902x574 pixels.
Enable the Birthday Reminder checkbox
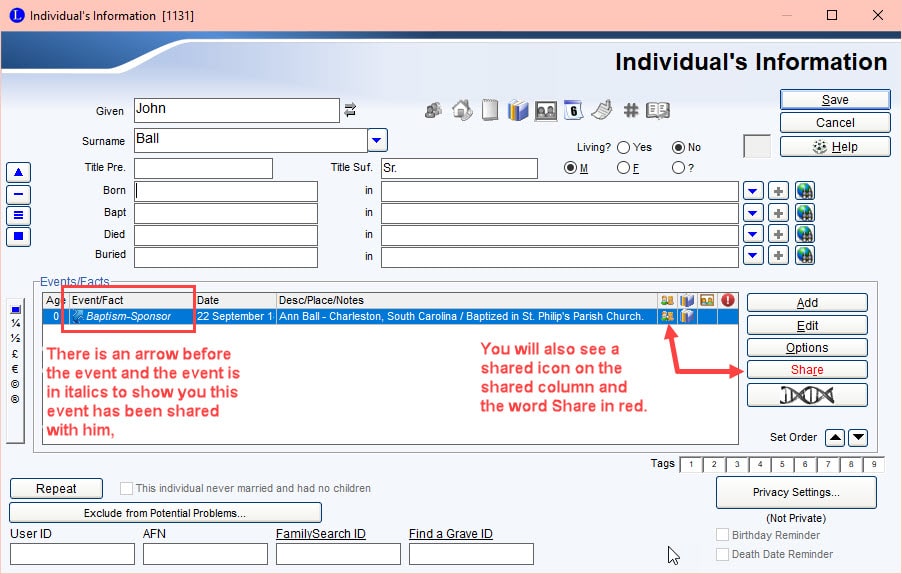[x=723, y=535]
